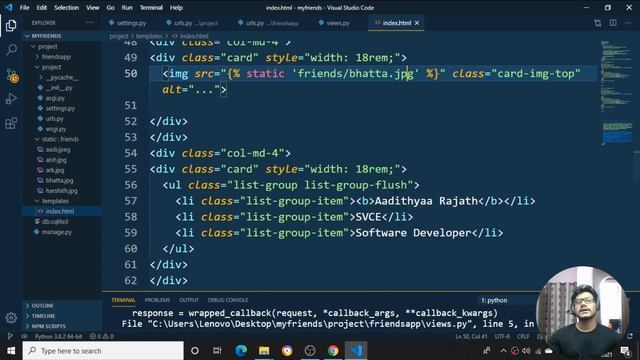Viewport: 640px width, 360px height.
Task: Open bhatta.jpg in the file tree
Action: pyautogui.click(x=59, y=180)
